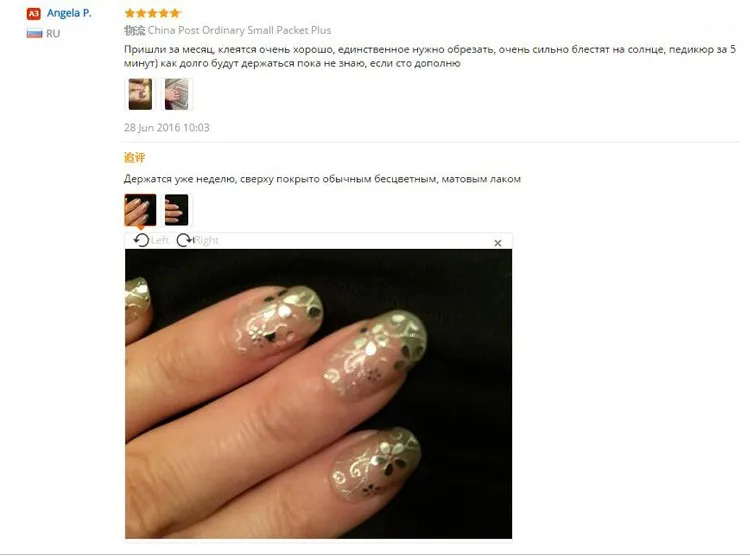Click the RU country label
This screenshot has height=557, width=750.
(x=53, y=34)
